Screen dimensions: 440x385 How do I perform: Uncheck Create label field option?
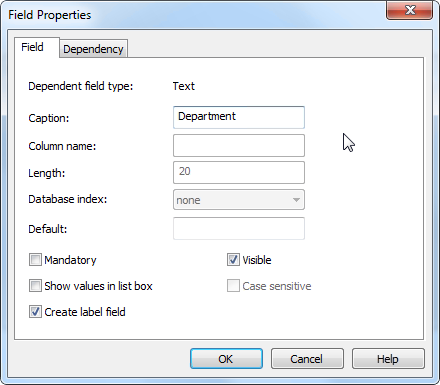(x=35, y=312)
